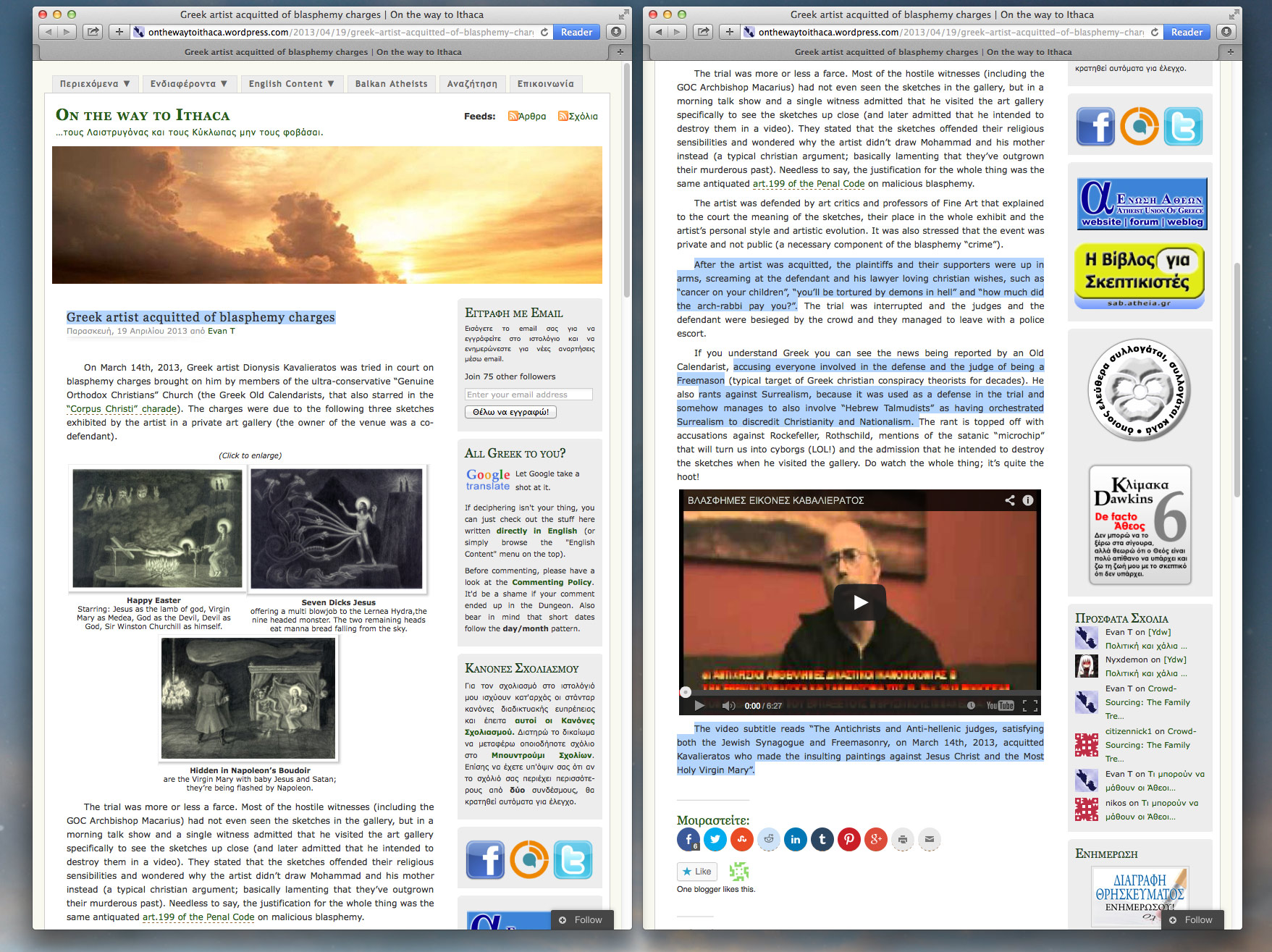The width and height of the screenshot is (1272, 952).
Task: Click Like star button
Action: point(697,872)
